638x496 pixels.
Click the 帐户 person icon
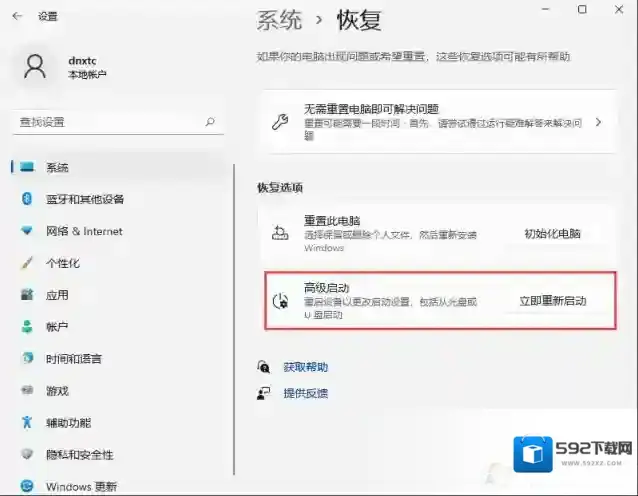click(28, 327)
